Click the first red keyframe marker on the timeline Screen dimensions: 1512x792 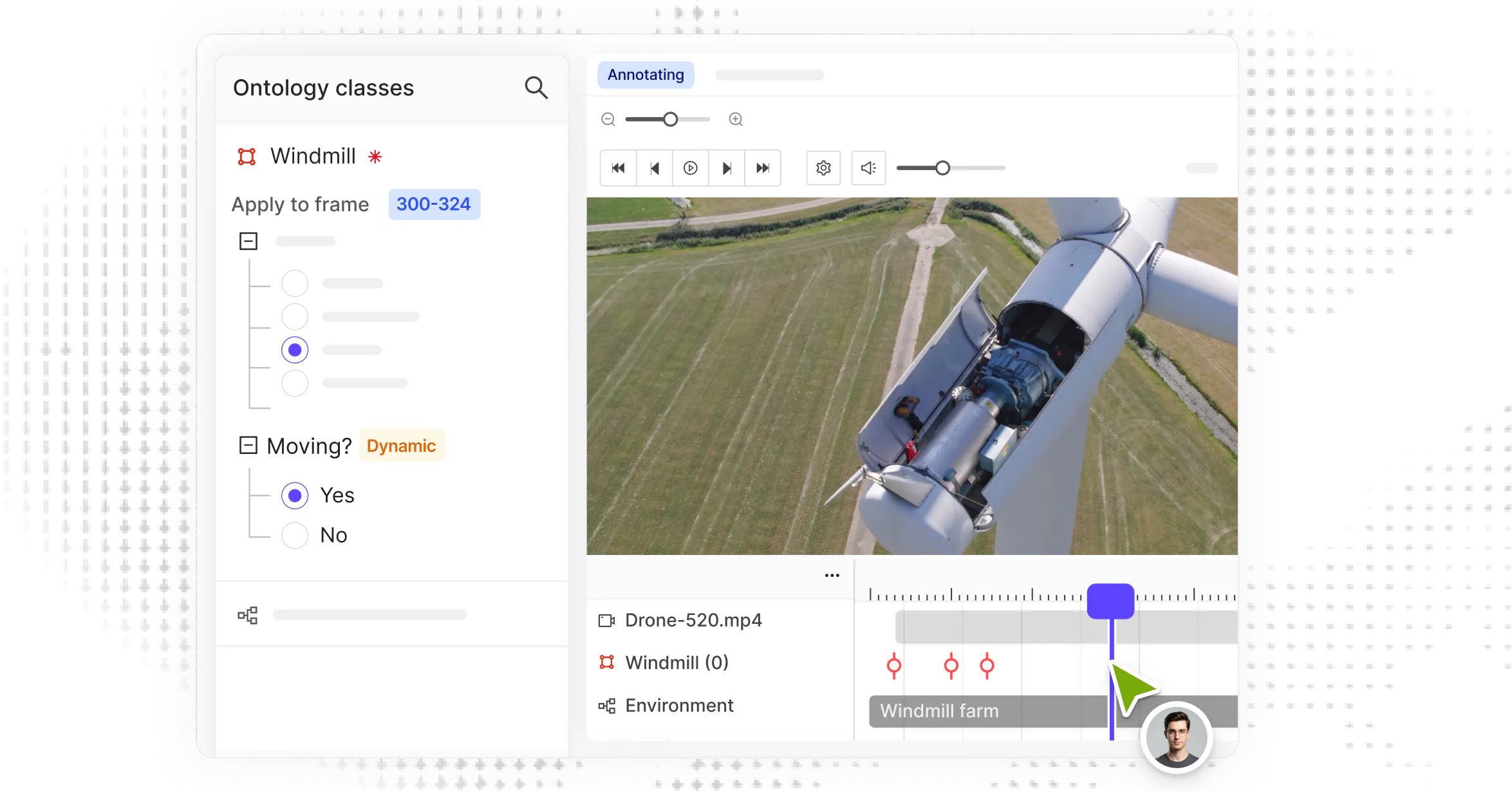click(x=893, y=665)
